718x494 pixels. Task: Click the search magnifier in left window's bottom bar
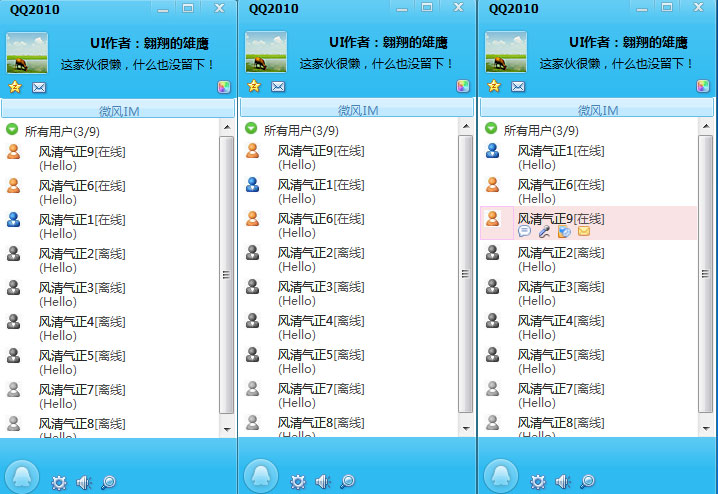[x=109, y=482]
